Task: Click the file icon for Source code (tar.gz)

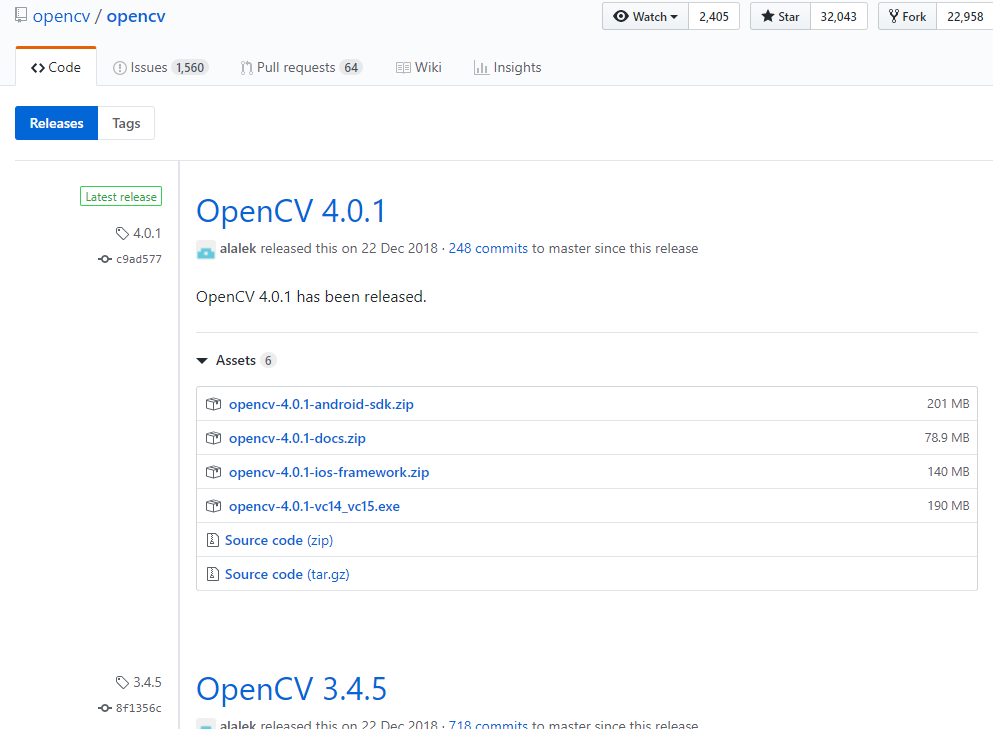Action: tap(213, 574)
